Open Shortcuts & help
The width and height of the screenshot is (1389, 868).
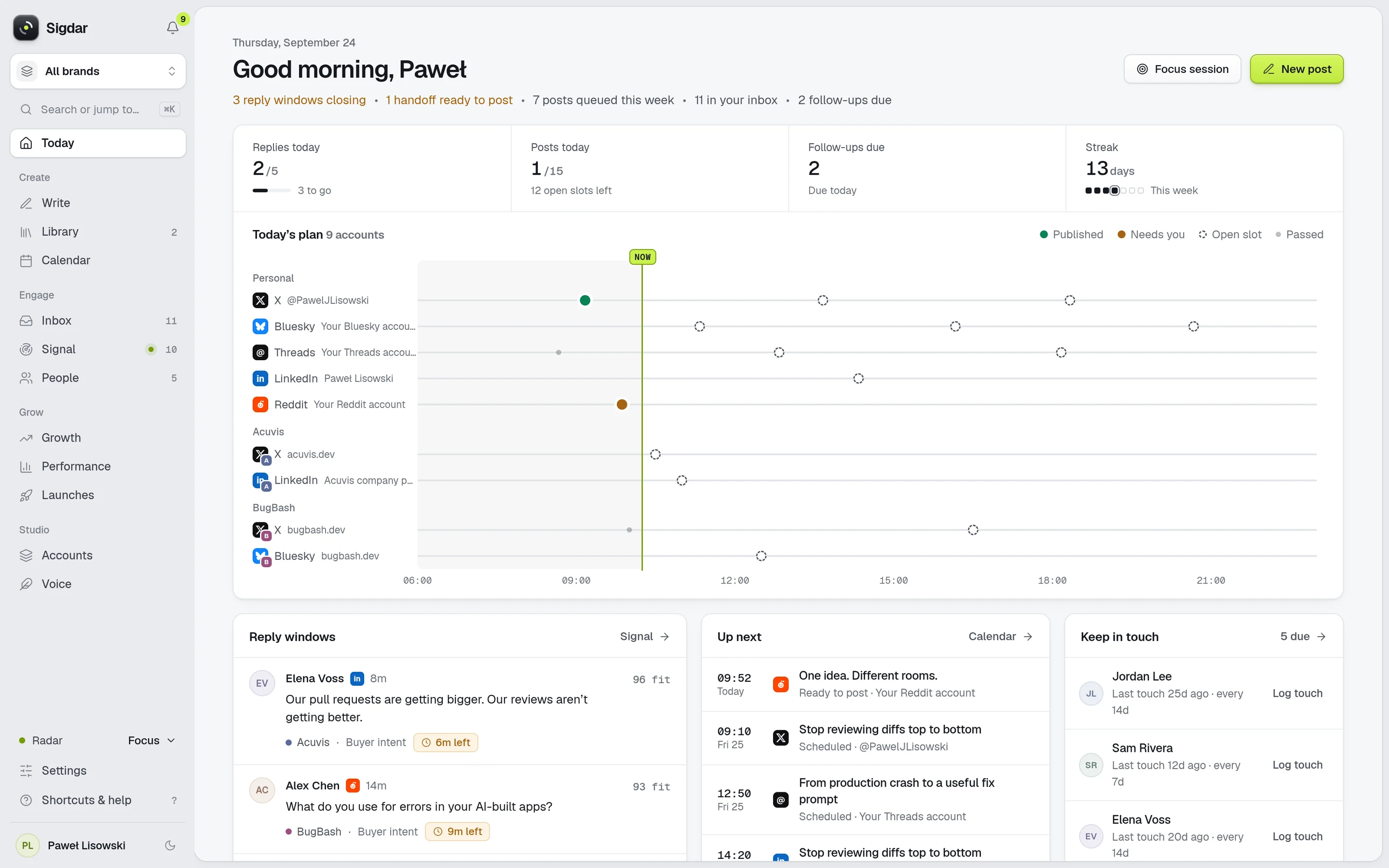tap(98, 800)
